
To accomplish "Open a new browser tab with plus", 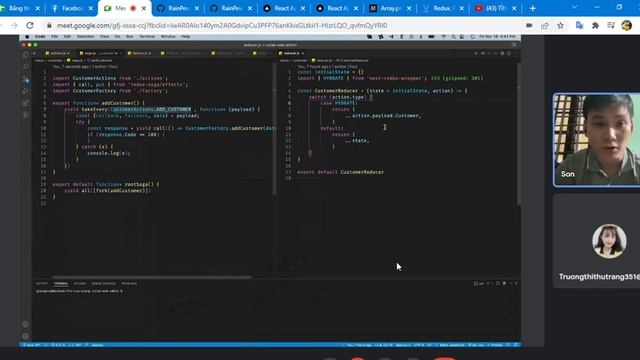I will pos(532,8).
